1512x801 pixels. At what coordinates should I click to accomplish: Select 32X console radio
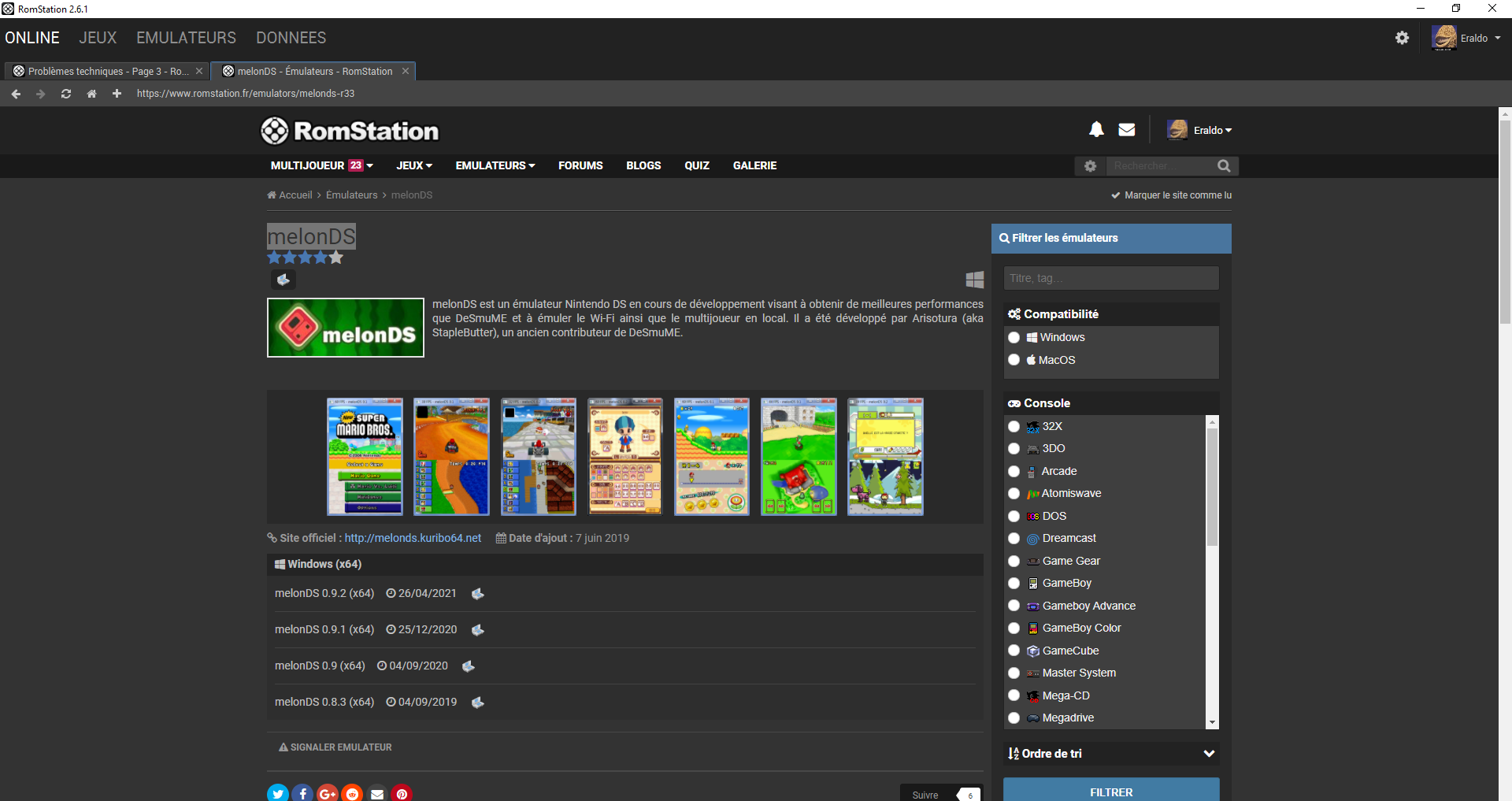pos(1014,427)
